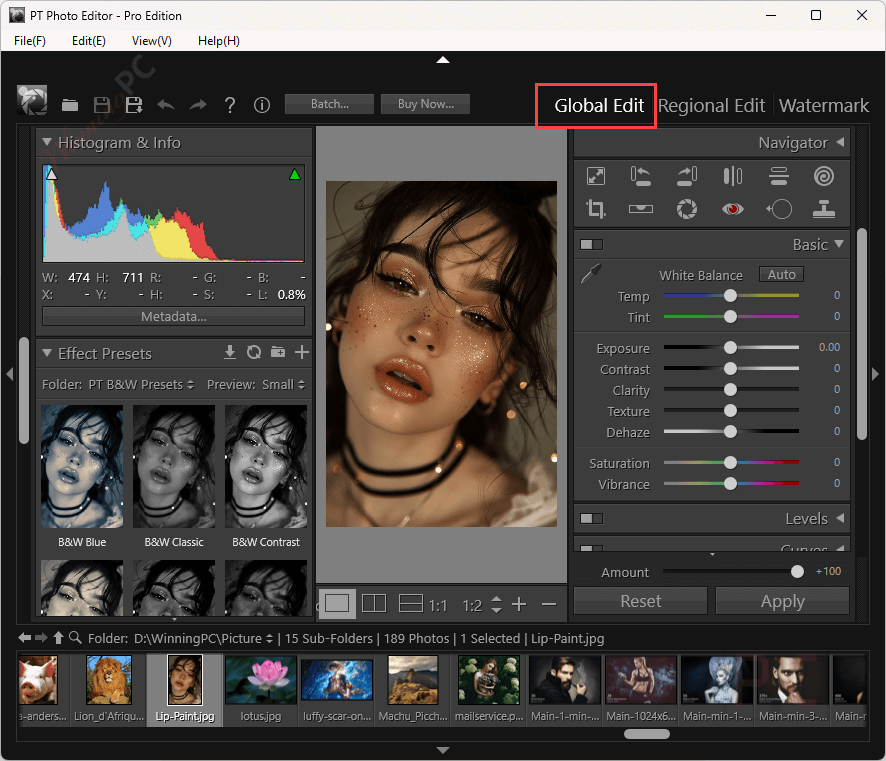Import presets with the download arrow icon
Viewport: 886px width, 761px height.
click(229, 353)
